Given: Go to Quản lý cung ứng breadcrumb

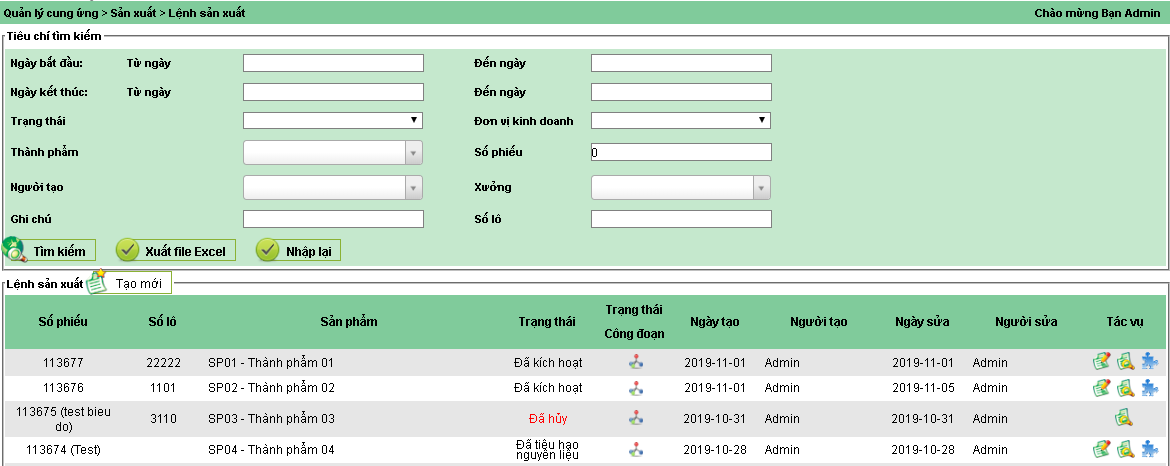Looking at the screenshot, I should (x=51, y=13).
